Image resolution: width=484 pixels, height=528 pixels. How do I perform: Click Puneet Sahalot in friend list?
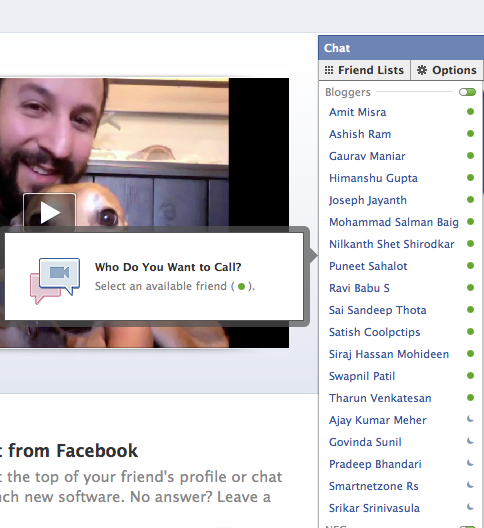click(x=368, y=266)
